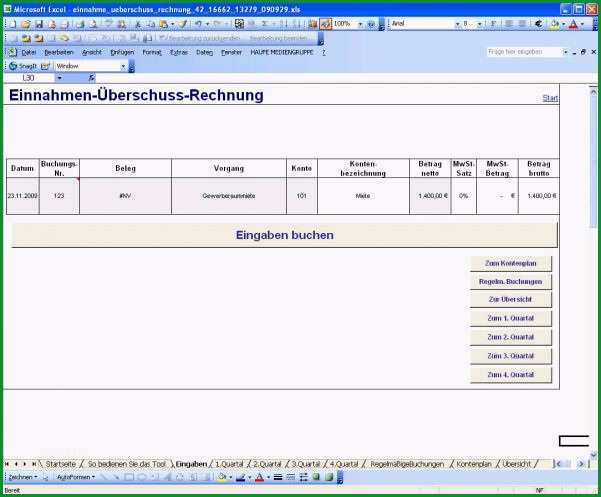This screenshot has height=497, width=601.
Task: Open file with folder toolbar icon
Action: pyautogui.click(x=26, y=25)
